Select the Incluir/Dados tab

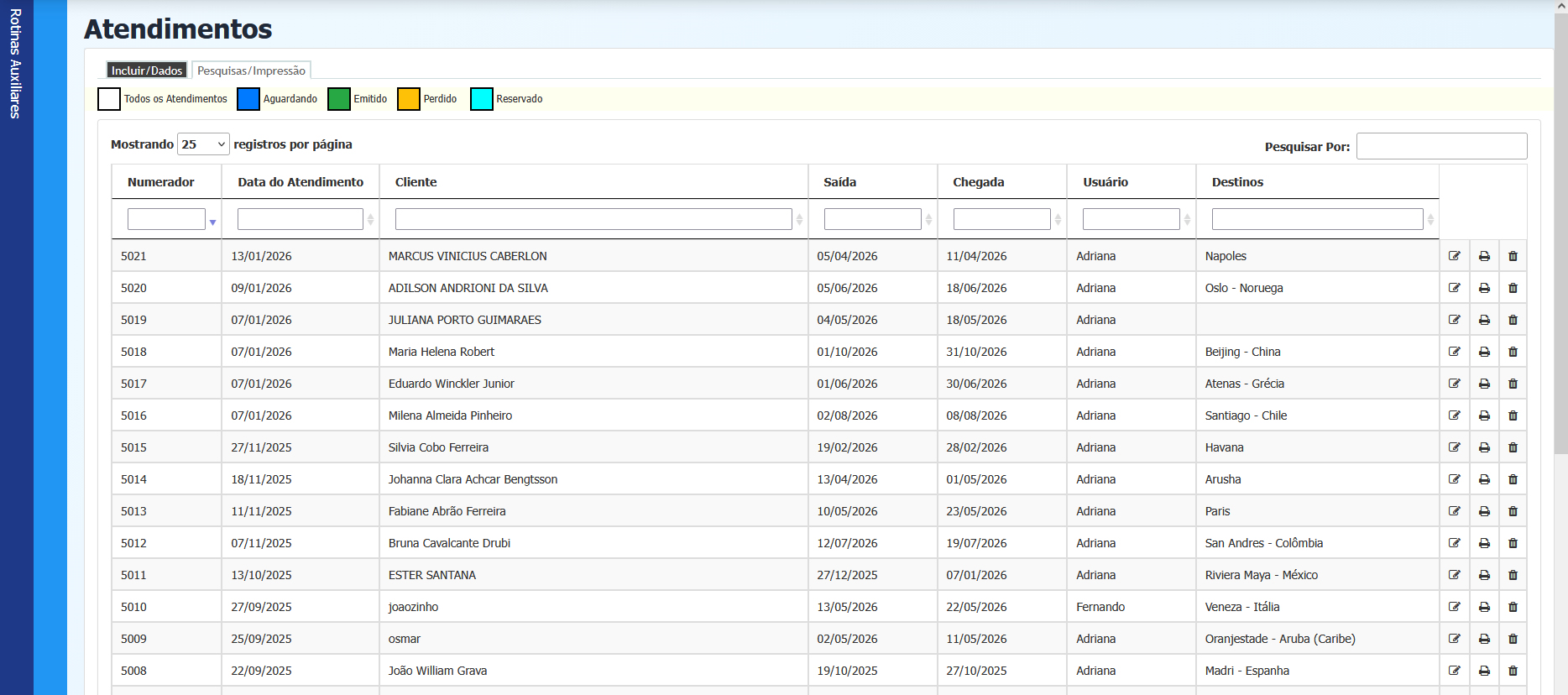click(147, 71)
